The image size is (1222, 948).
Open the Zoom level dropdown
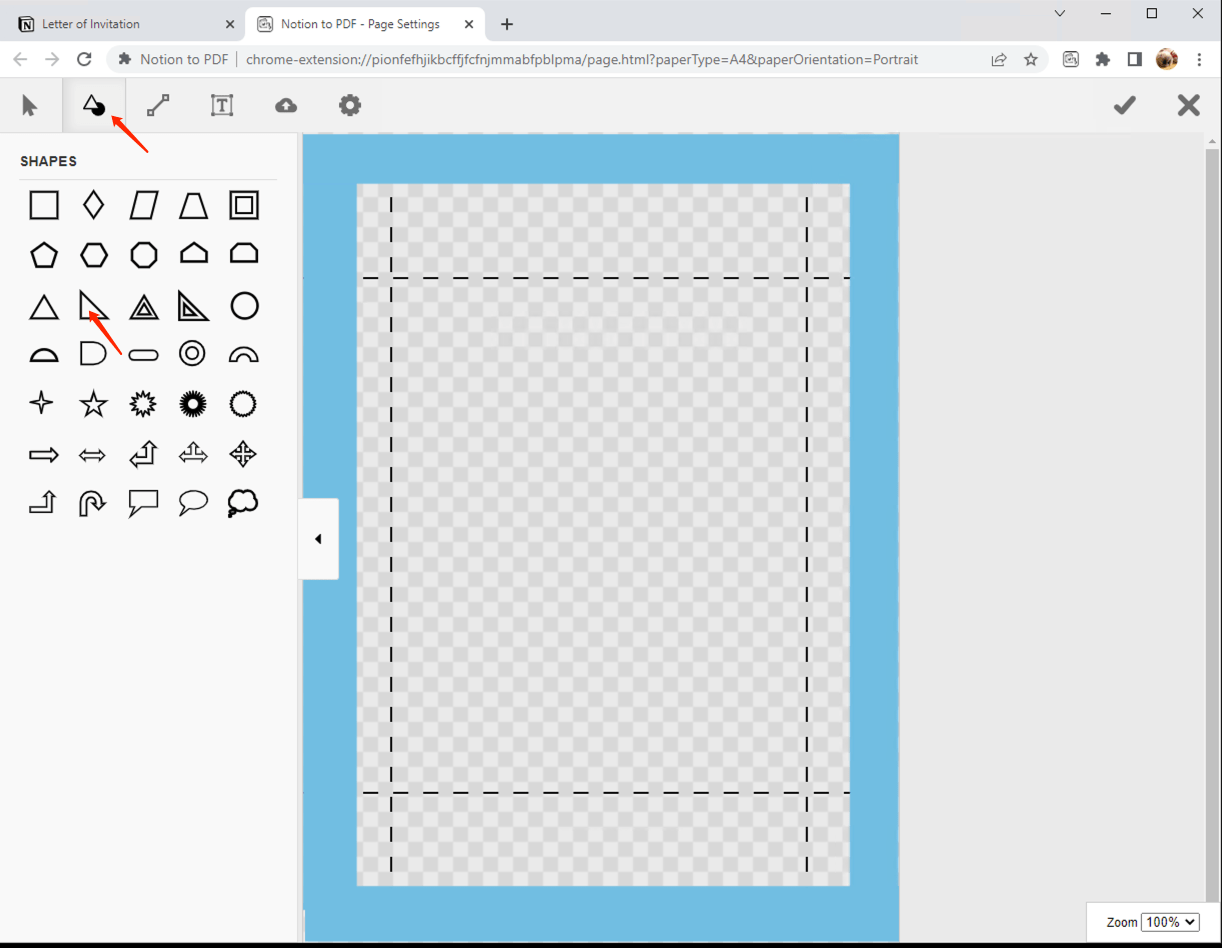tap(1169, 921)
